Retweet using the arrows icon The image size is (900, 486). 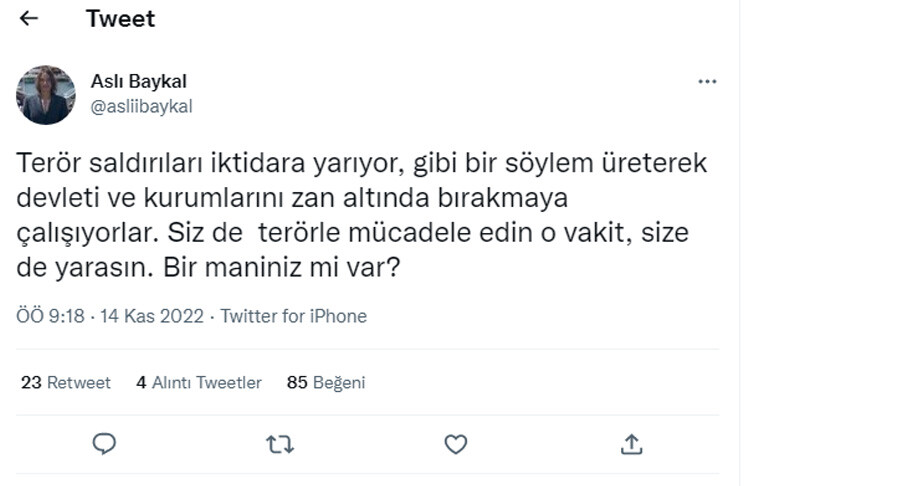click(280, 443)
